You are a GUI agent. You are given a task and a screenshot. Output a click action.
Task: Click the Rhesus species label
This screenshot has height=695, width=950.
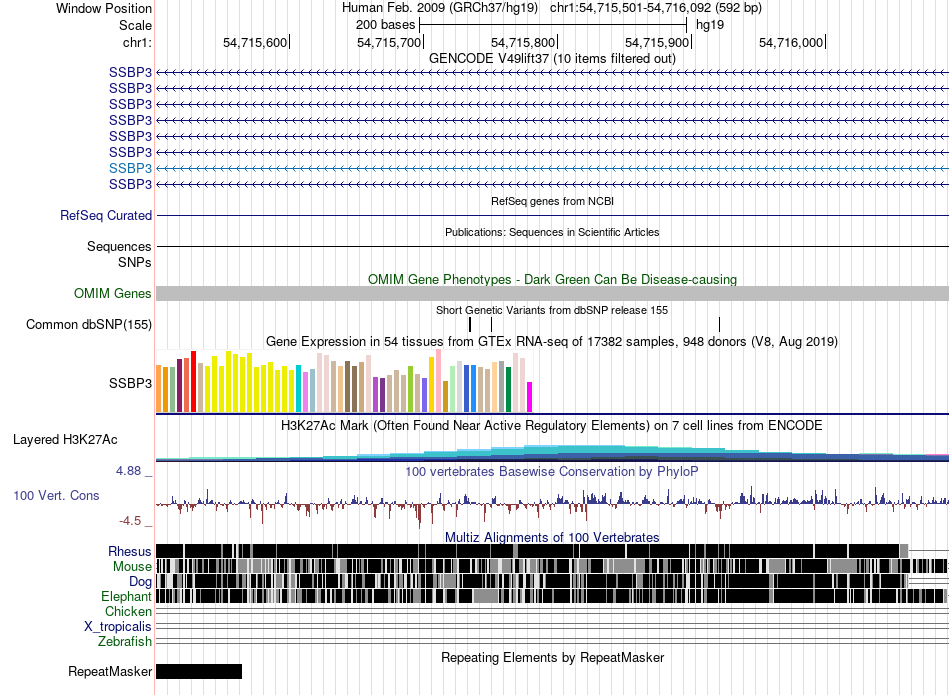130,551
